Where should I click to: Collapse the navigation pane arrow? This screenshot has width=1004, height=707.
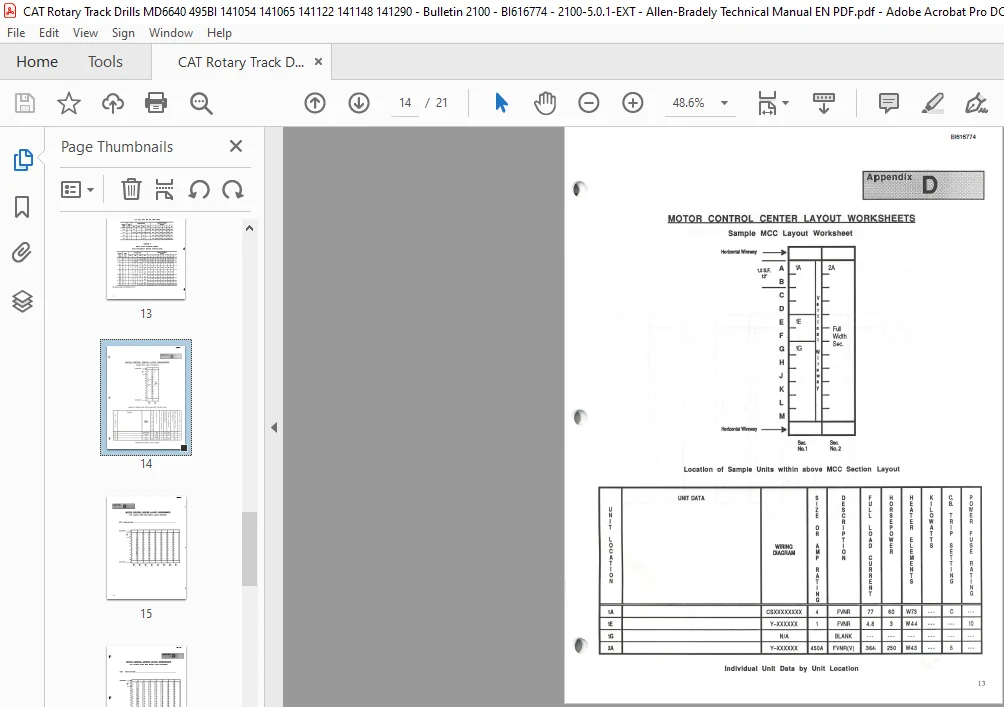coord(274,427)
